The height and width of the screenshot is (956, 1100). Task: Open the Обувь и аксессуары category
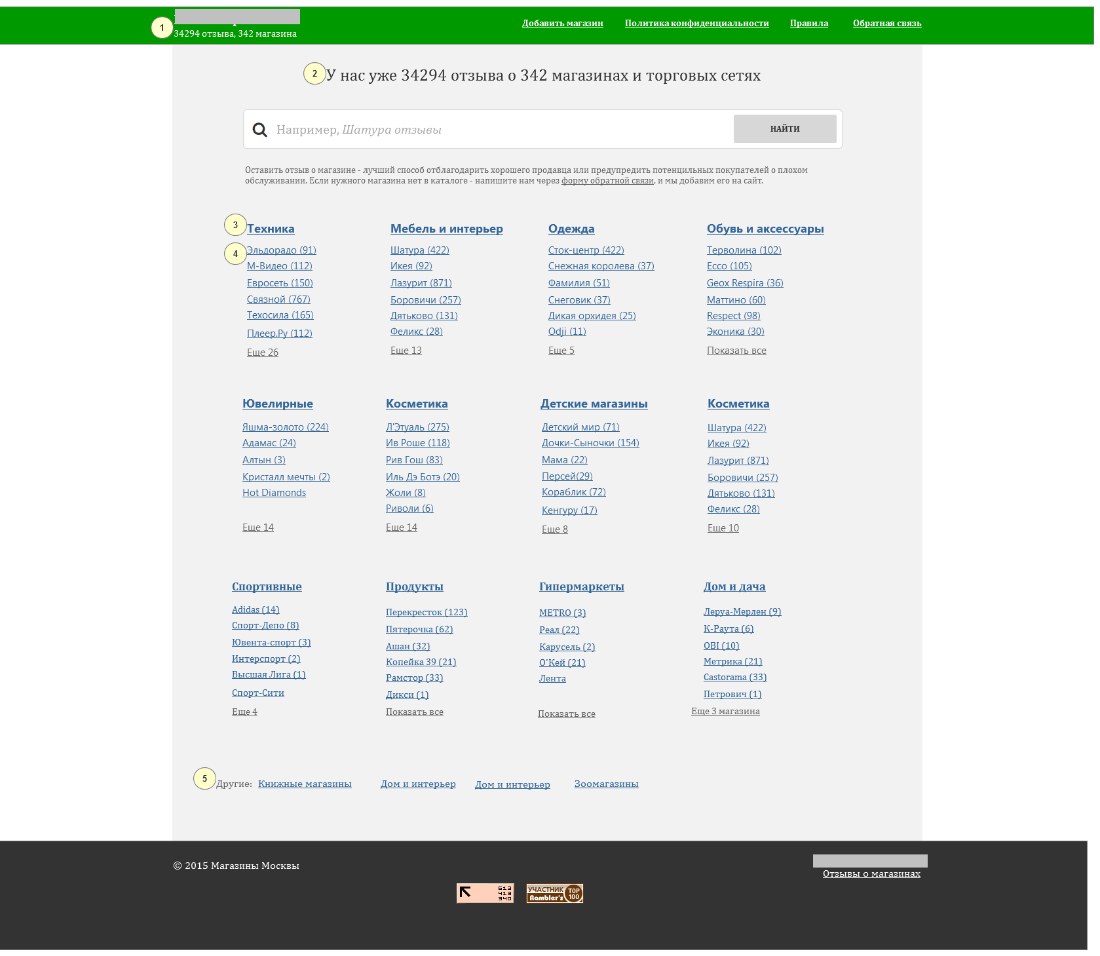tap(765, 229)
